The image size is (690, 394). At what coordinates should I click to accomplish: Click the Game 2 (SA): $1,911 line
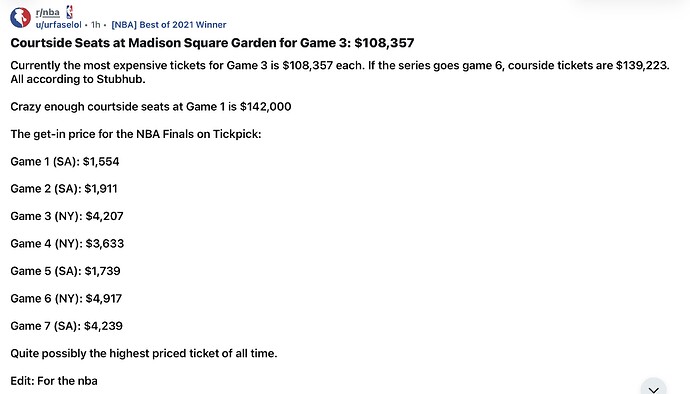coord(64,189)
